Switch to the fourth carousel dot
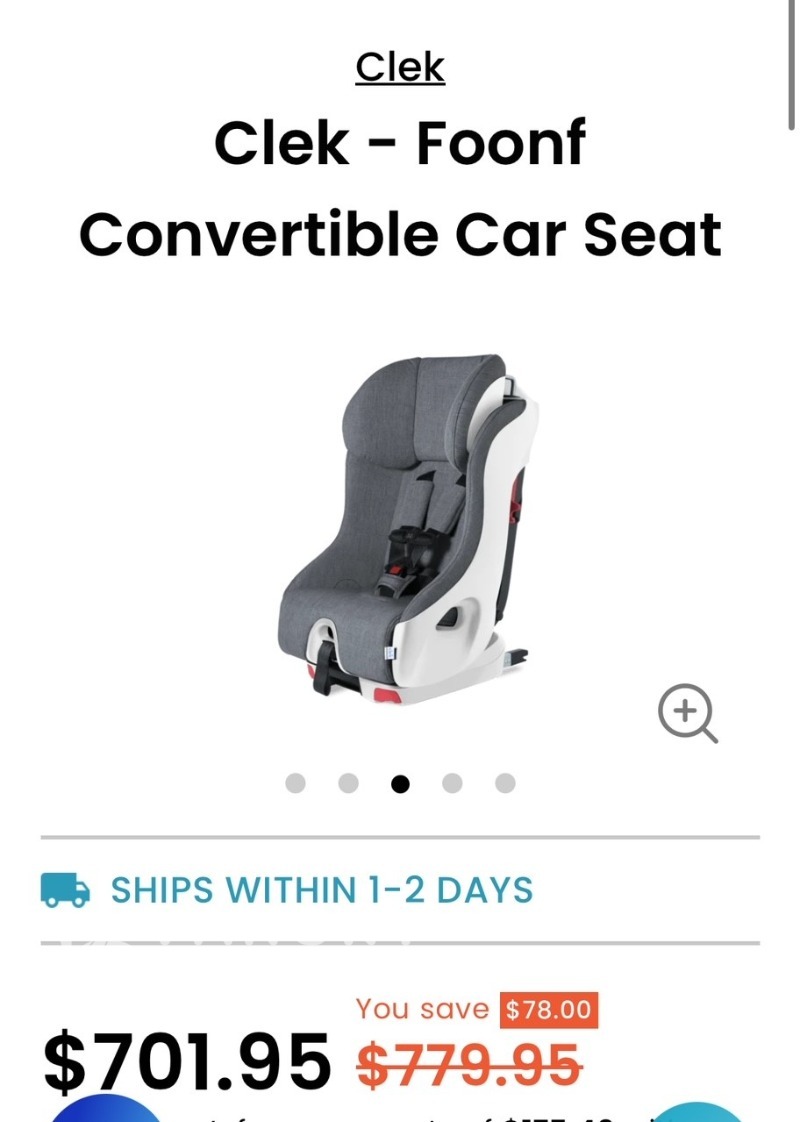 point(452,784)
